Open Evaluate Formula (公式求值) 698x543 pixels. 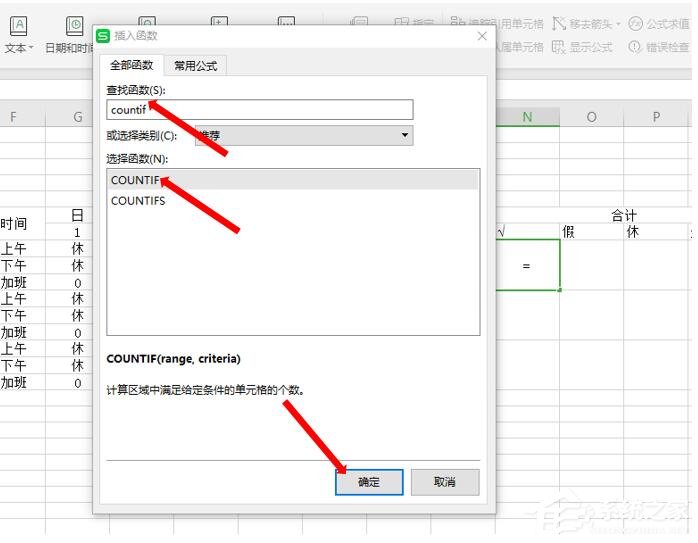659,24
